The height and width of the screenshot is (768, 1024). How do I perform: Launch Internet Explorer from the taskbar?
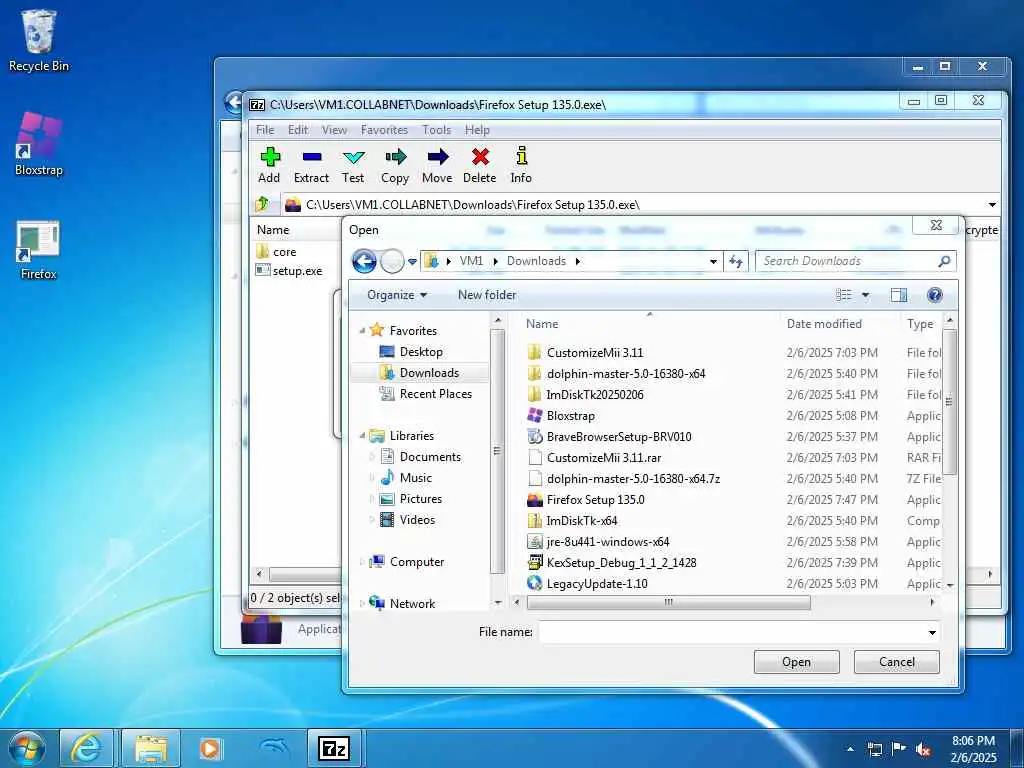coord(86,748)
